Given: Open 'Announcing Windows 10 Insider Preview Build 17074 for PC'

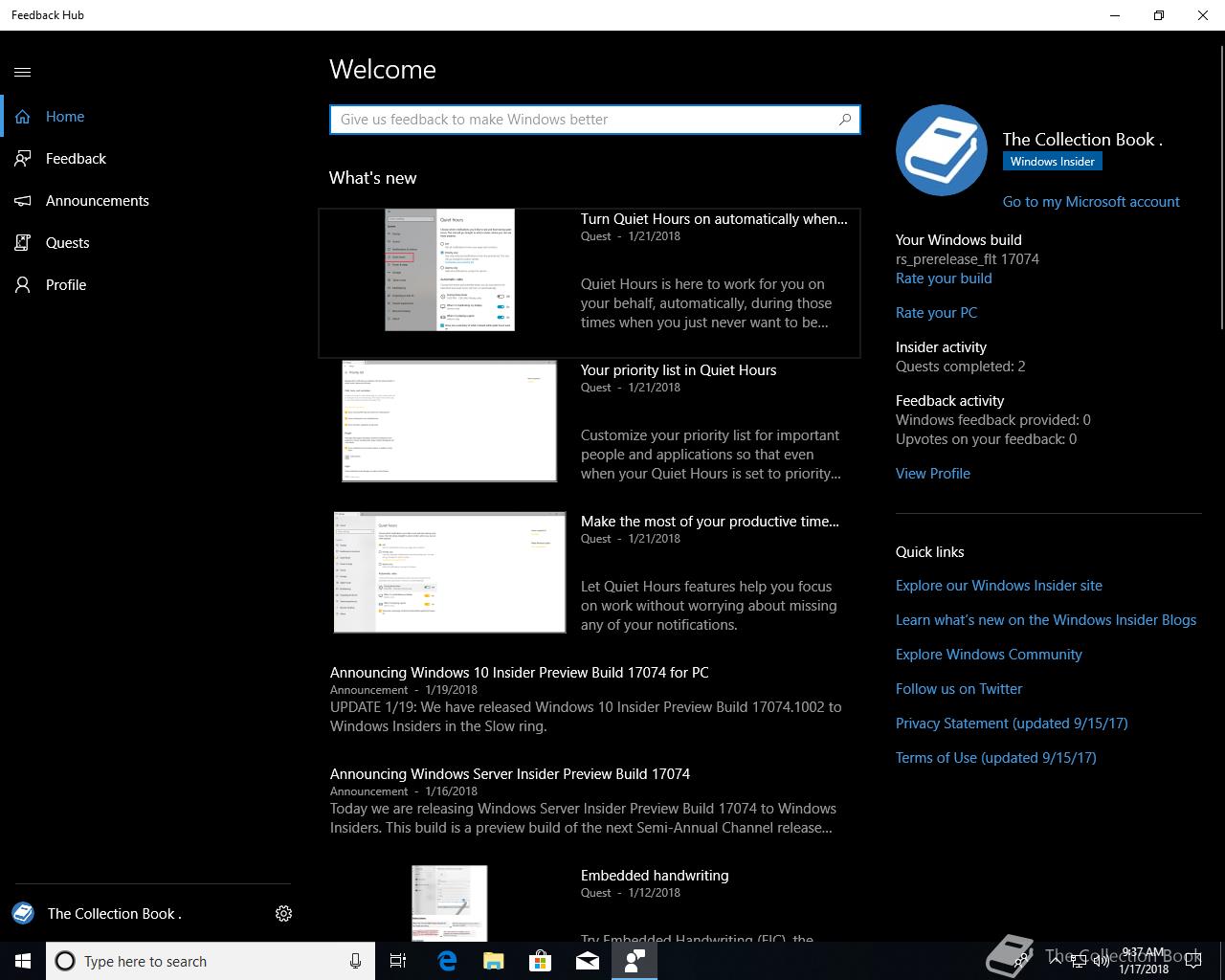Looking at the screenshot, I should click(520, 673).
